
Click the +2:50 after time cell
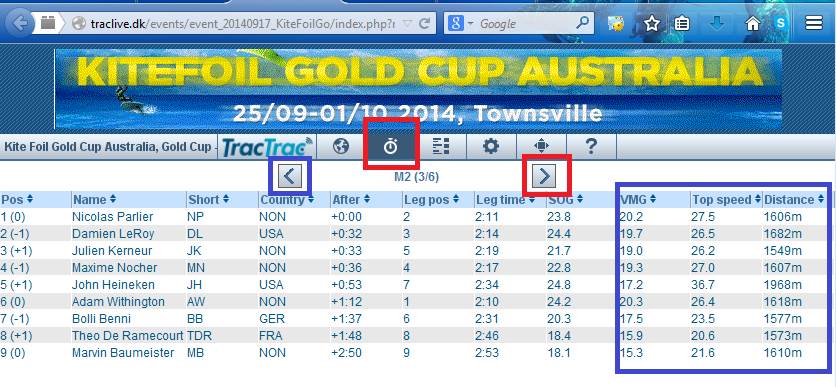(347, 353)
